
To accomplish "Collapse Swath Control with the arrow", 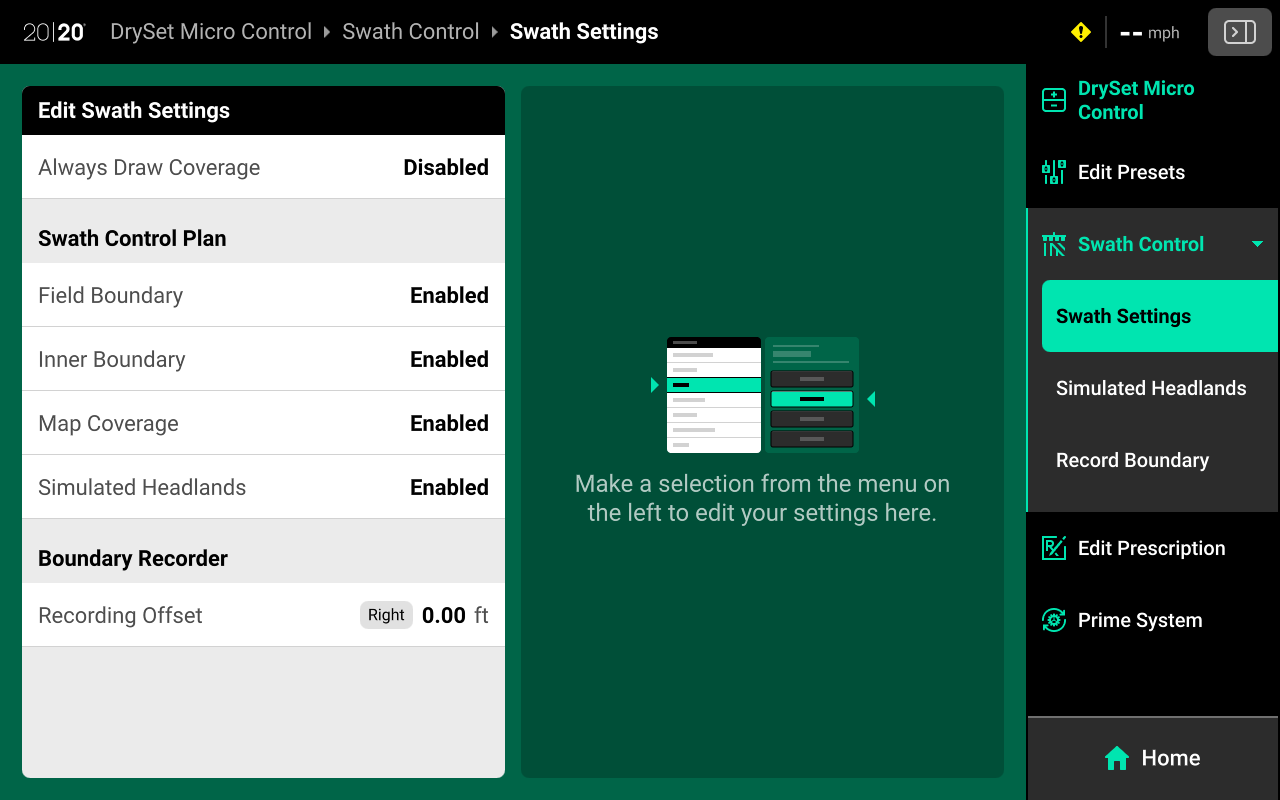I will click(1257, 244).
